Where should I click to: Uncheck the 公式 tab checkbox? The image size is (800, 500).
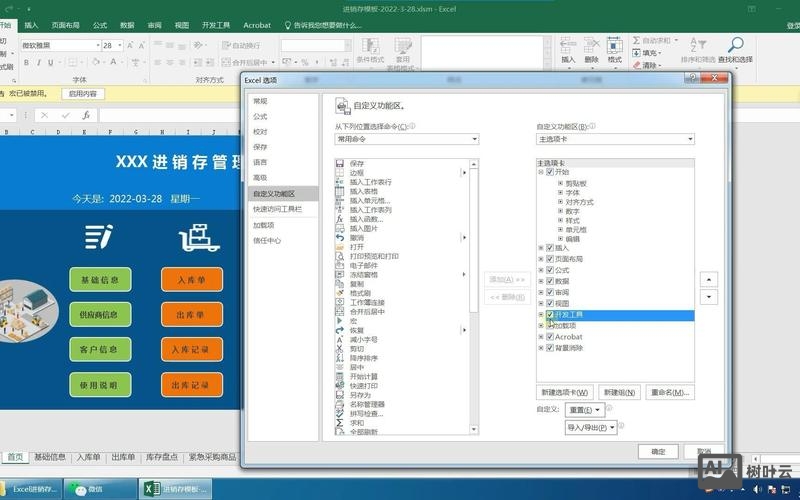(x=550, y=270)
